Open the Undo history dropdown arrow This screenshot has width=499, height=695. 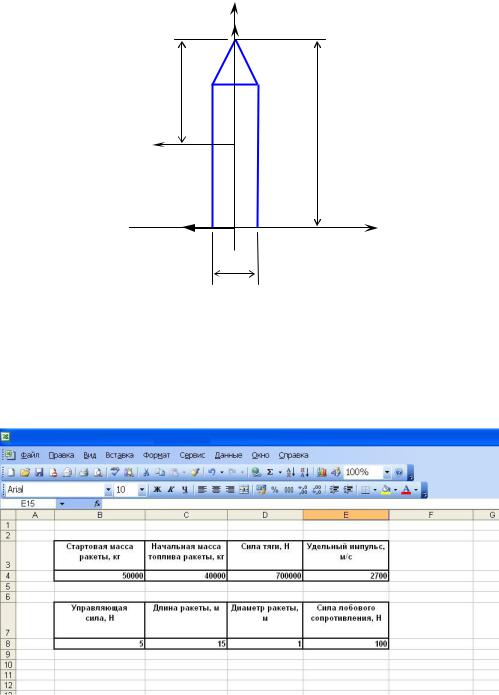[x=222, y=472]
